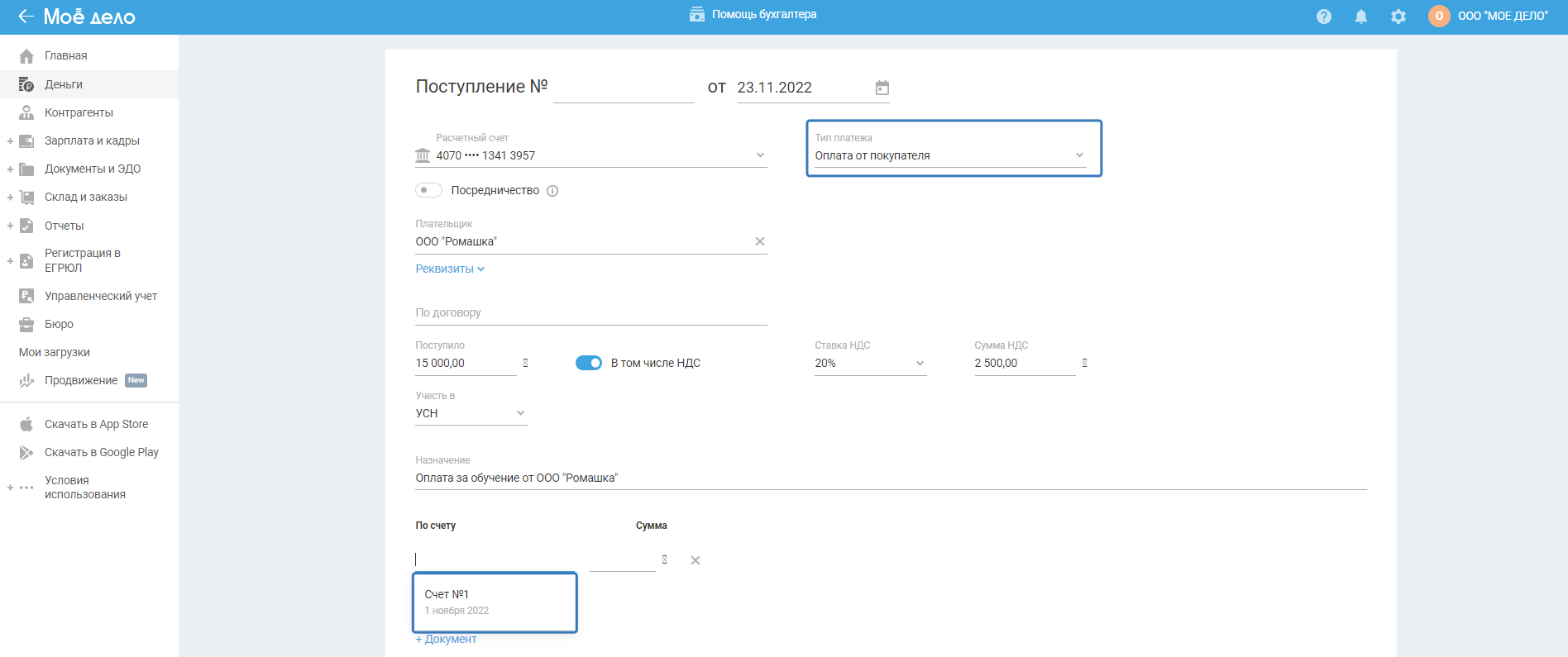Open the help question mark icon

click(x=1324, y=17)
